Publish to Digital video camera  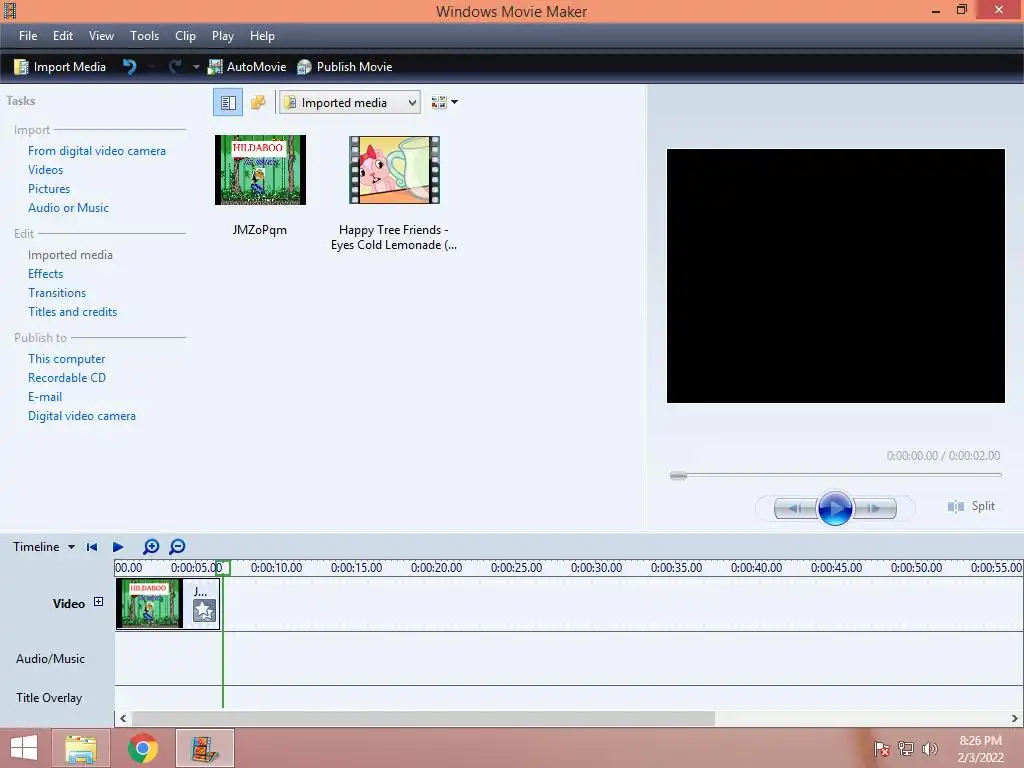(x=82, y=415)
